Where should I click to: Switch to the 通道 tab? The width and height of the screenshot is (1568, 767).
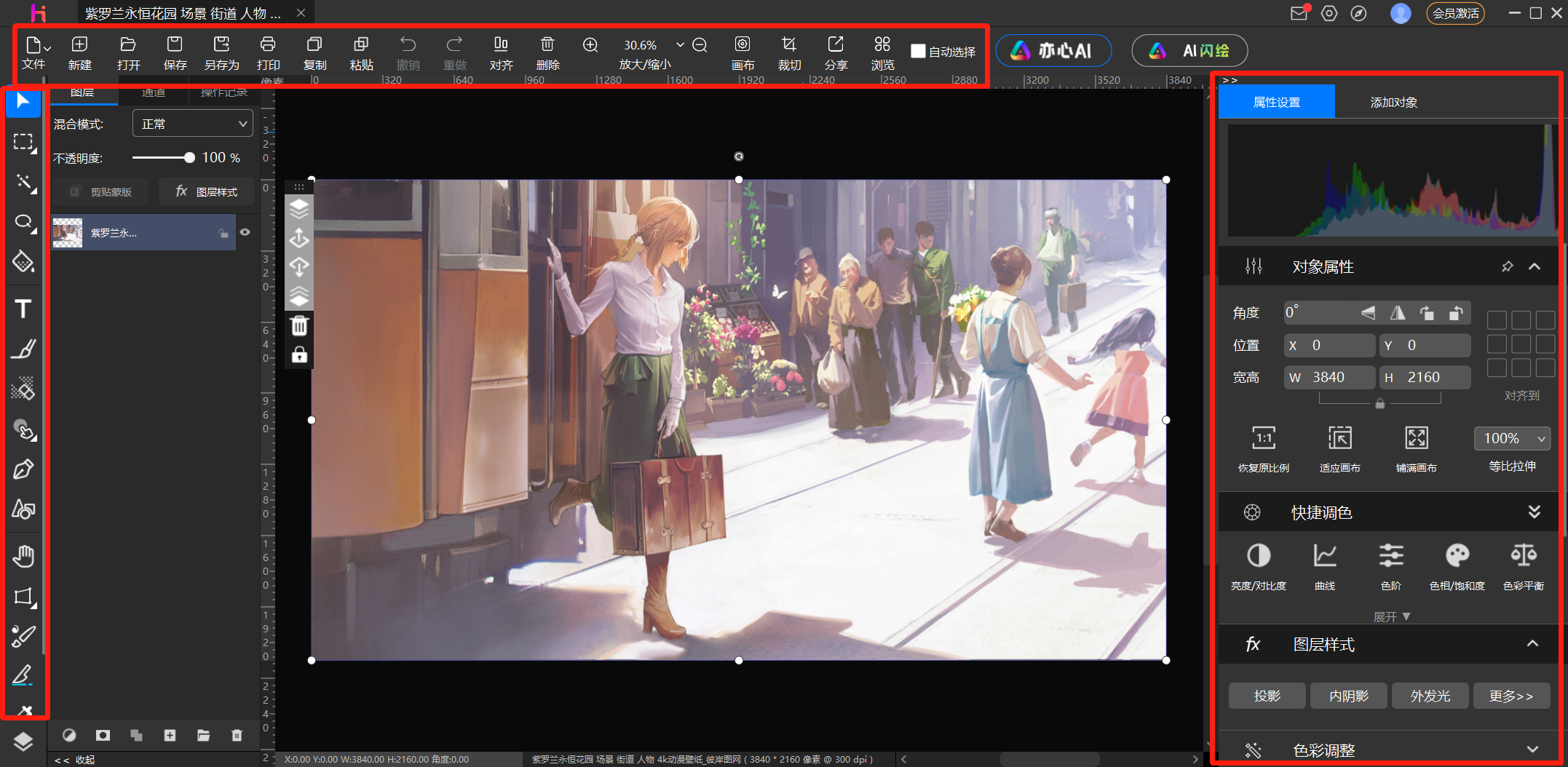point(153,93)
